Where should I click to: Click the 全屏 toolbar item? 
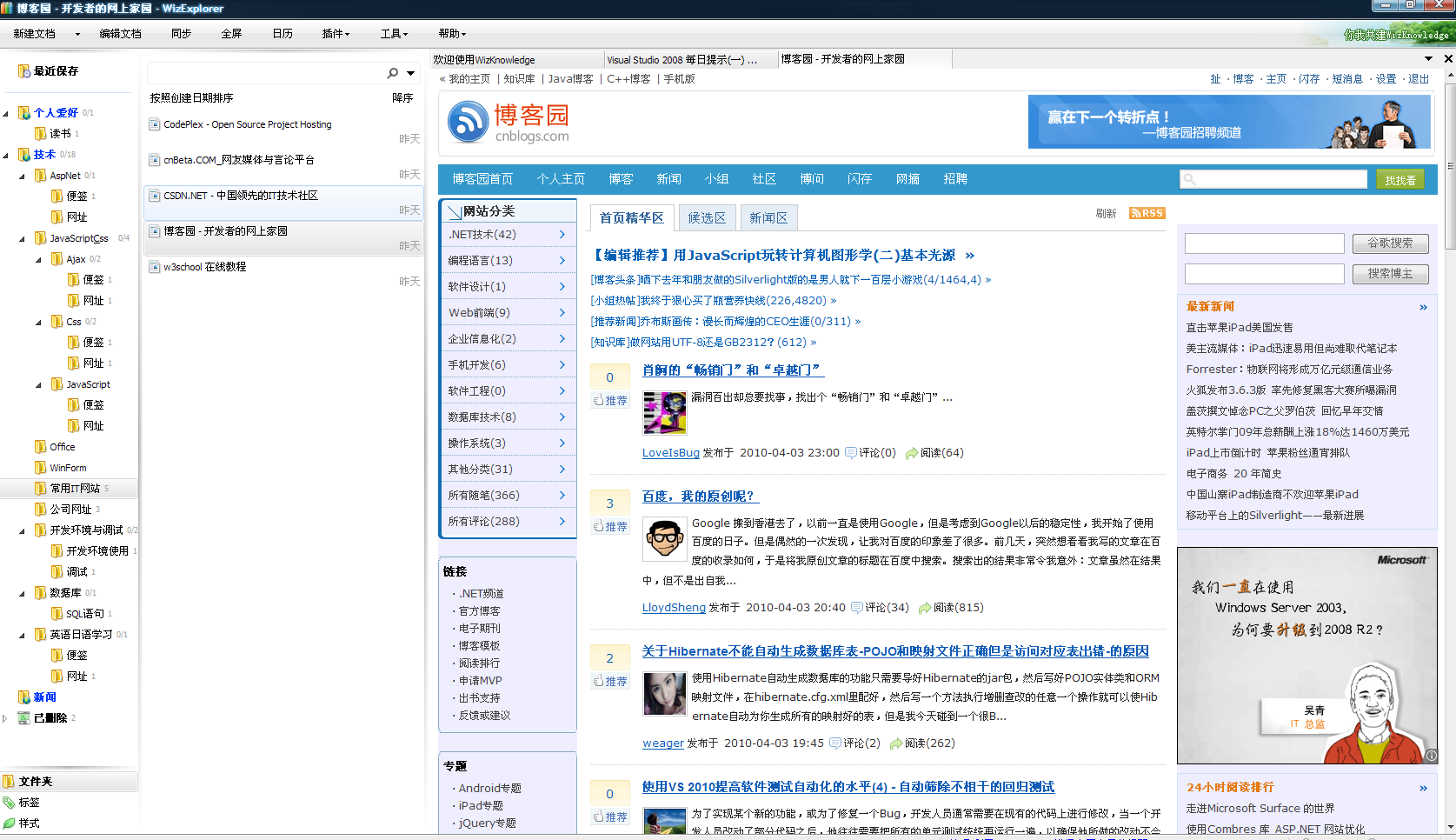click(x=231, y=33)
